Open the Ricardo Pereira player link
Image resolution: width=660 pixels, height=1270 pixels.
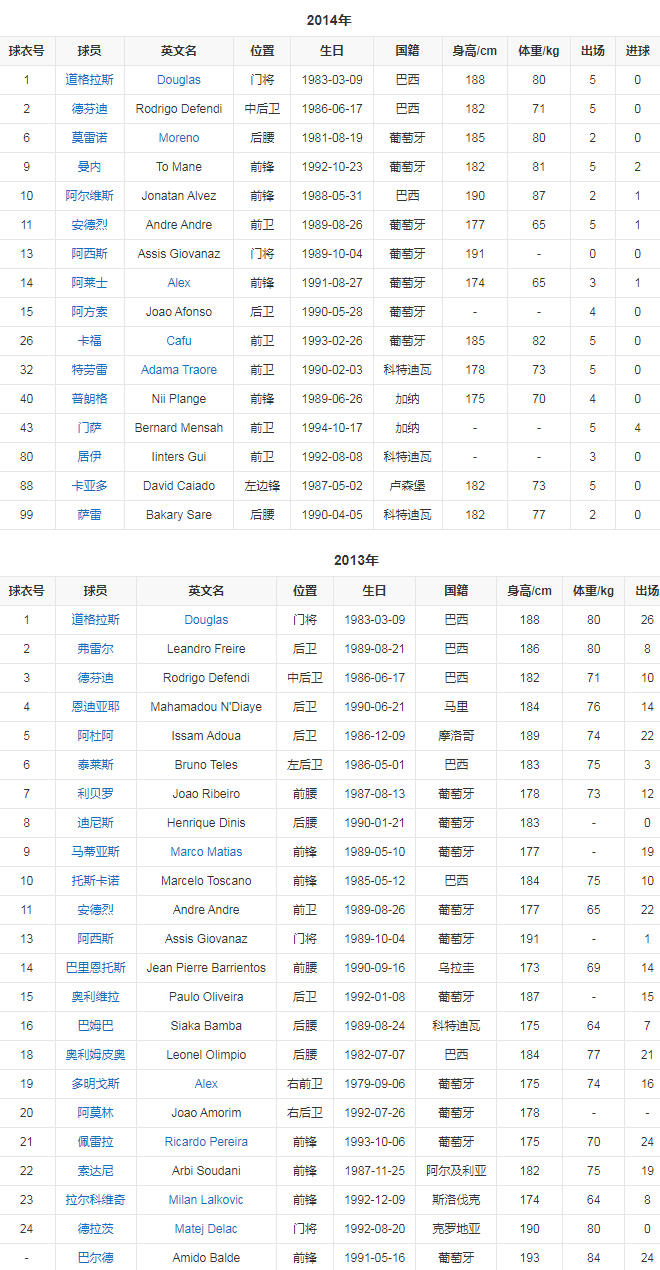(206, 1142)
